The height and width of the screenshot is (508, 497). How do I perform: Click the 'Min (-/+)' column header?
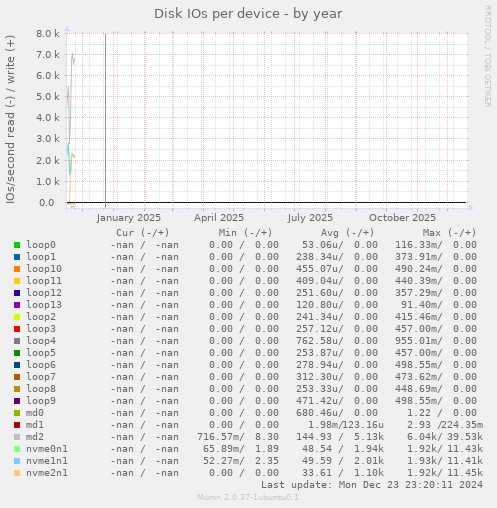(x=245, y=232)
